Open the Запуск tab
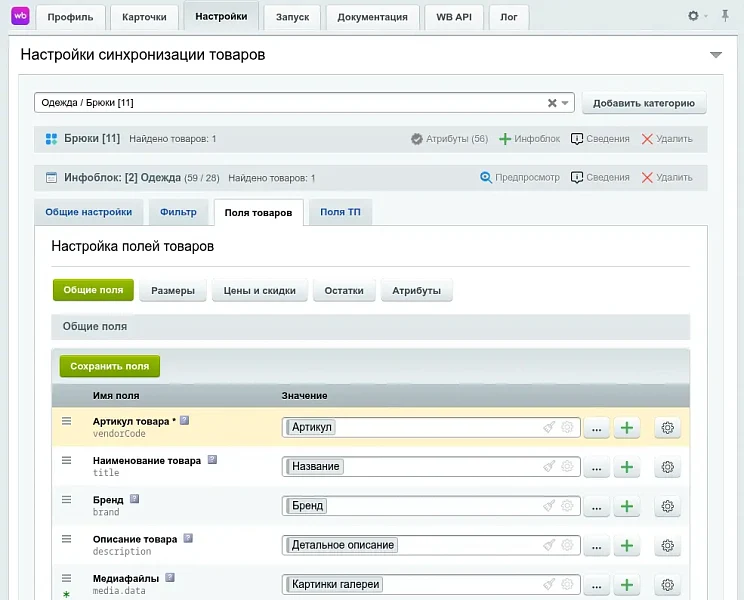 pos(292,17)
